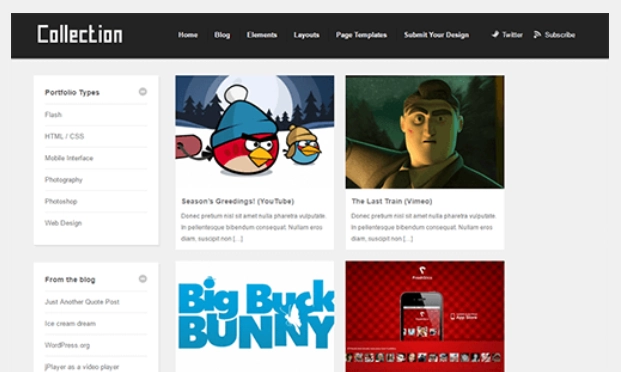
Task: Open Submit Your Design page
Action: pos(436,35)
